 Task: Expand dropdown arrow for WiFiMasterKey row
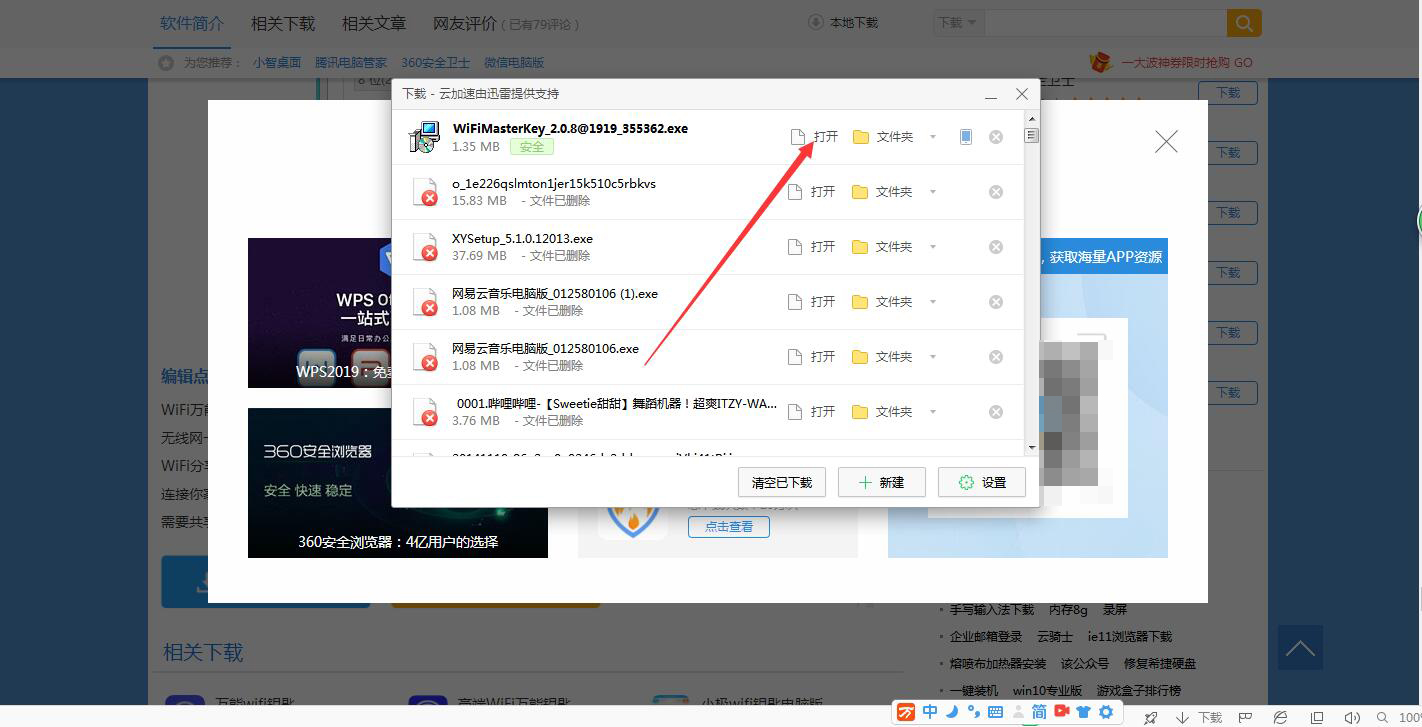(933, 137)
